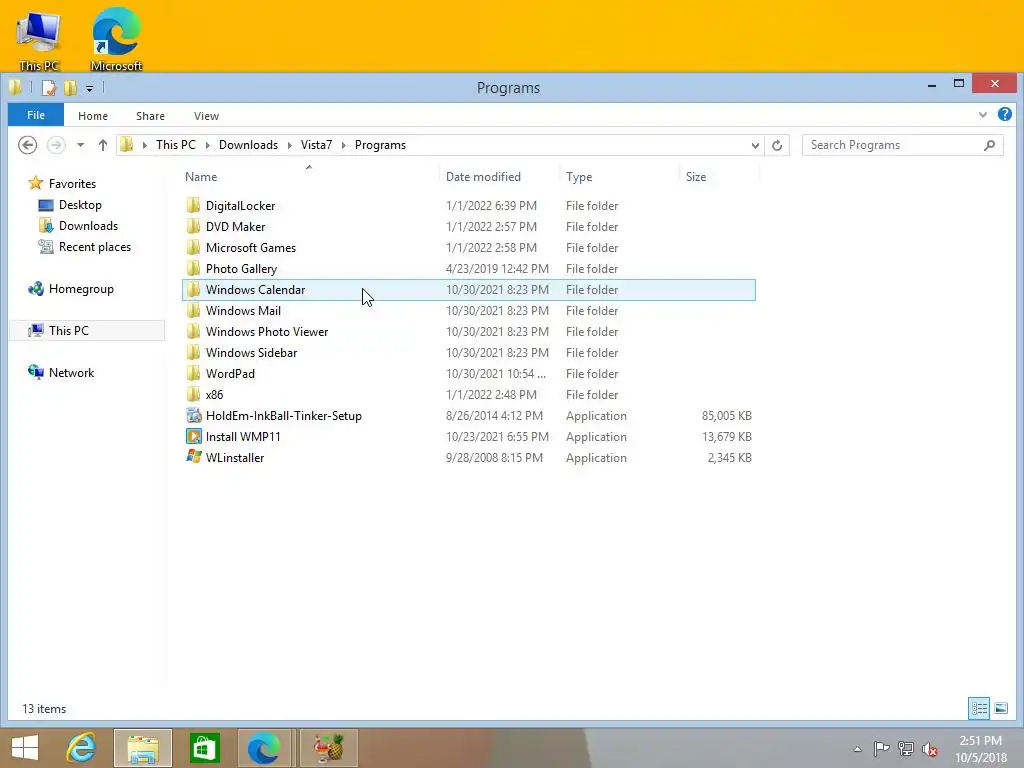The height and width of the screenshot is (768, 1024).
Task: Select the Windows Calendar folder
Action: (x=469, y=290)
